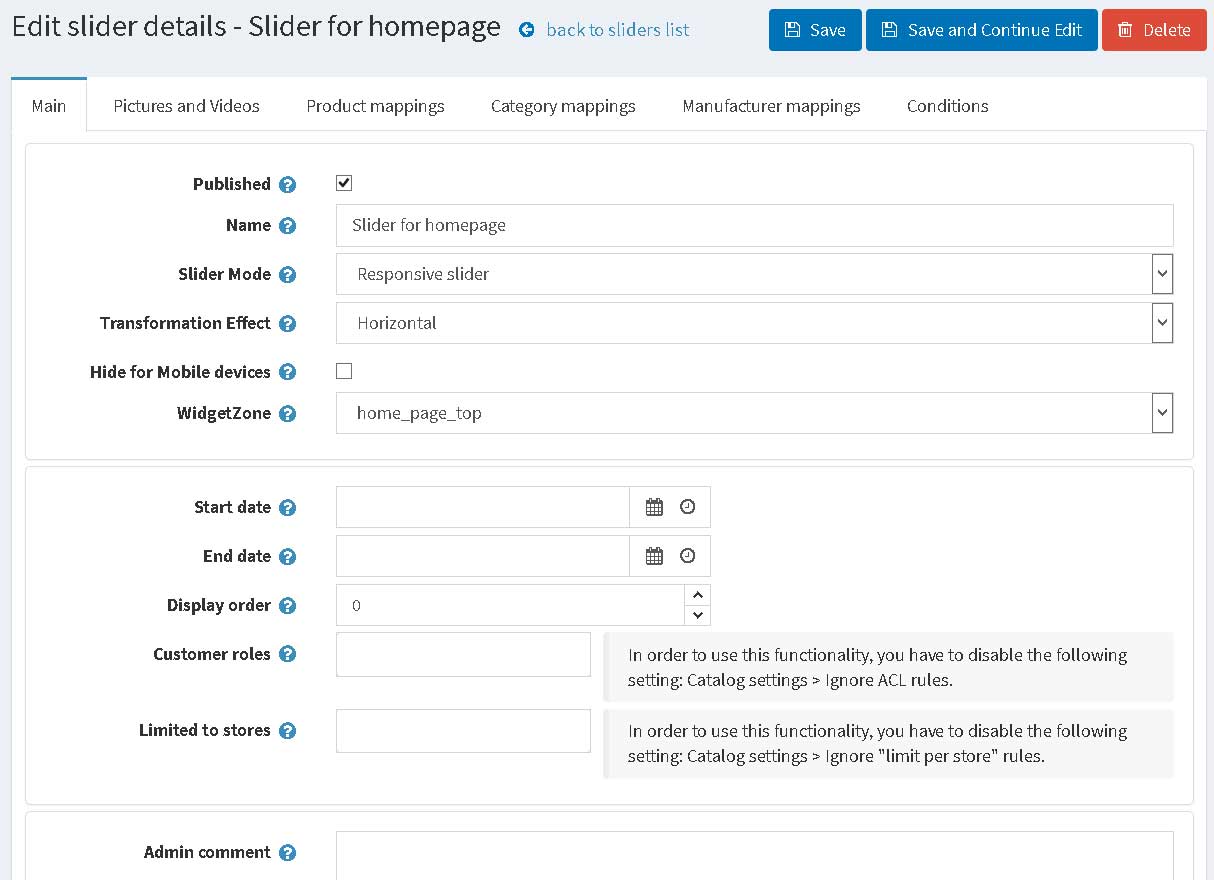Click the red Delete button
This screenshot has height=880, width=1214.
(1154, 30)
